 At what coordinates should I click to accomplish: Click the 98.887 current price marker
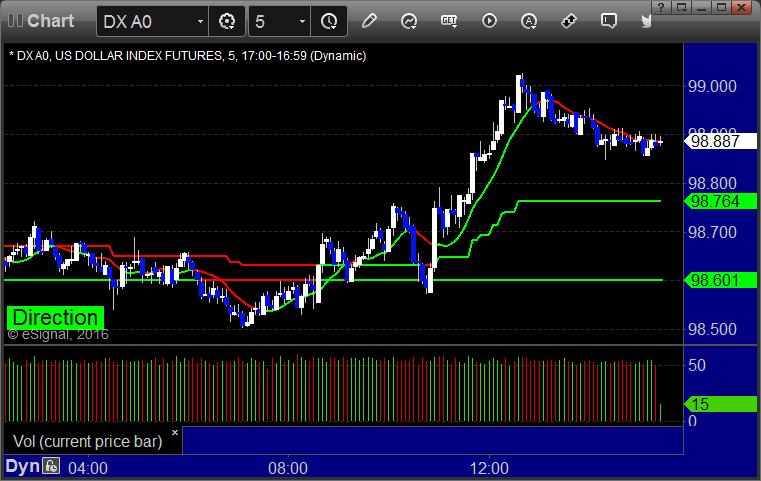720,141
